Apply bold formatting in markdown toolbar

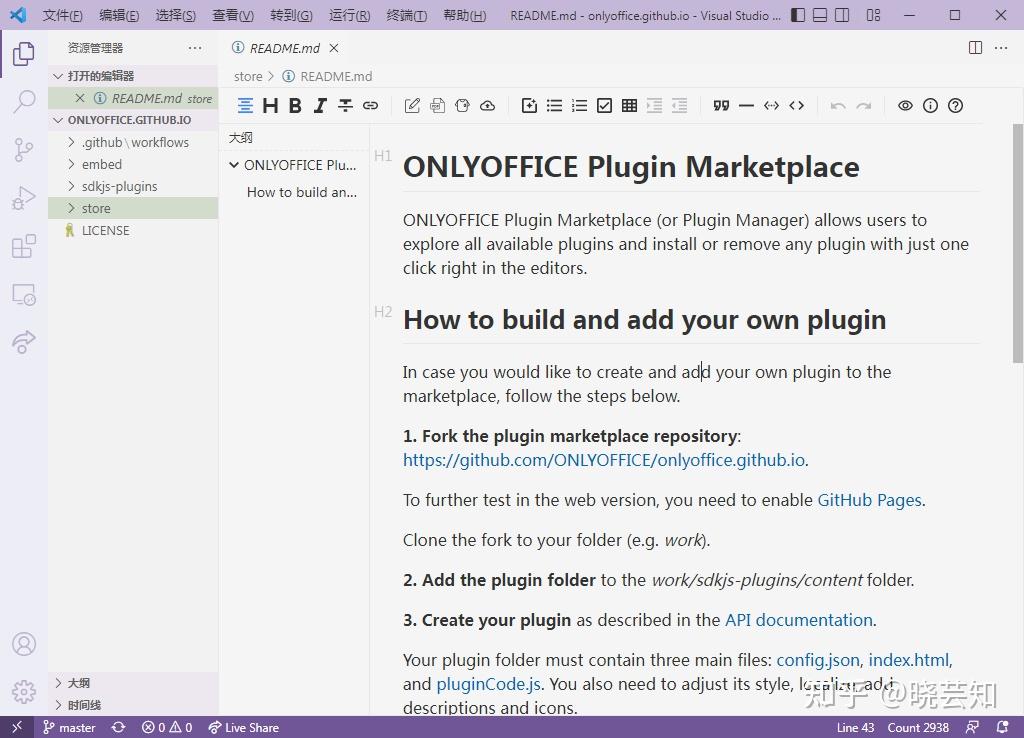pos(295,106)
